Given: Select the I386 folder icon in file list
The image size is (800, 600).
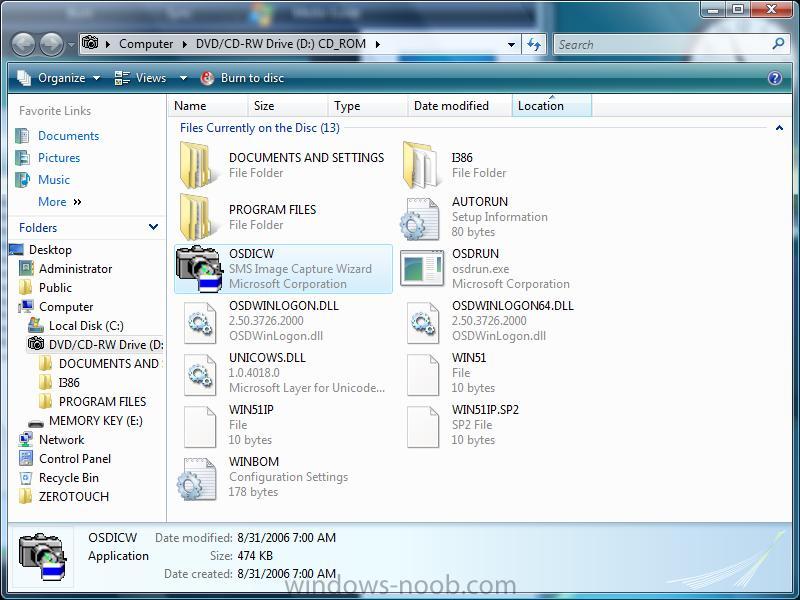Looking at the screenshot, I should [x=420, y=165].
